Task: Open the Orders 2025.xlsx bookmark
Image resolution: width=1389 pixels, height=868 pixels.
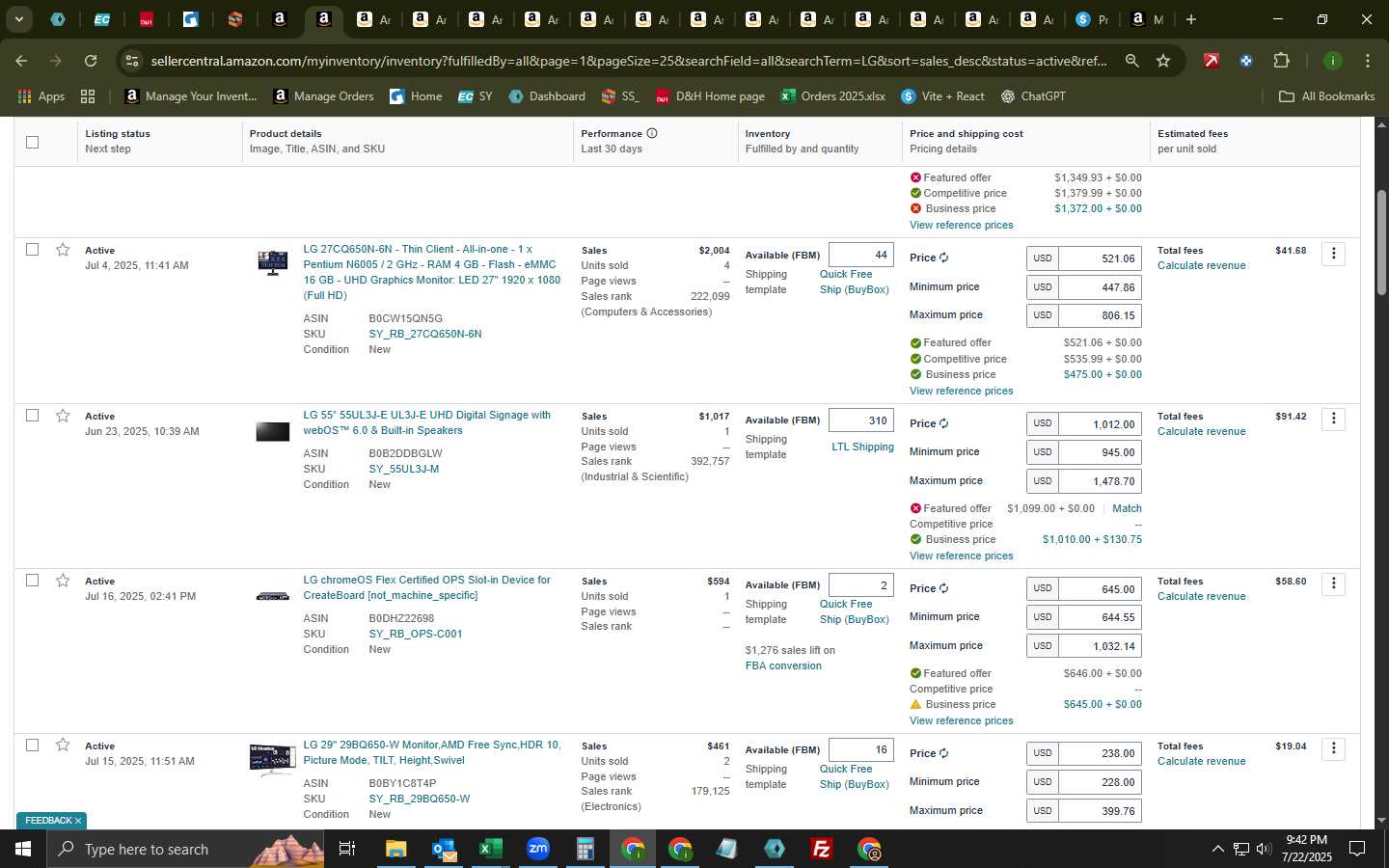Action: tap(833, 96)
